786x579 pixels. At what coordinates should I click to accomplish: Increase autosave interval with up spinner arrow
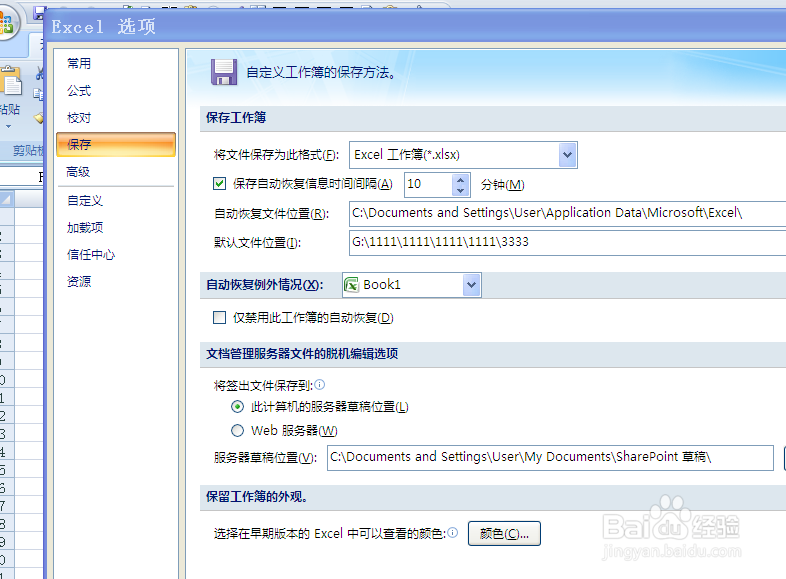[461, 179]
